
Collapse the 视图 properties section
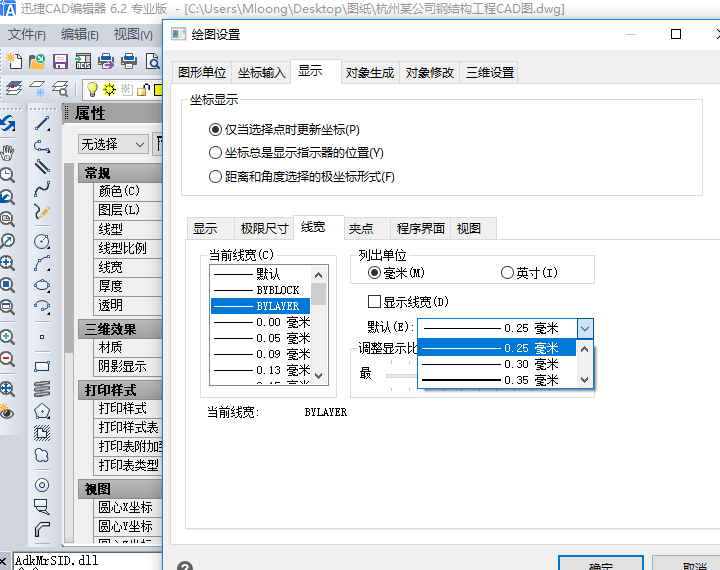(120, 489)
